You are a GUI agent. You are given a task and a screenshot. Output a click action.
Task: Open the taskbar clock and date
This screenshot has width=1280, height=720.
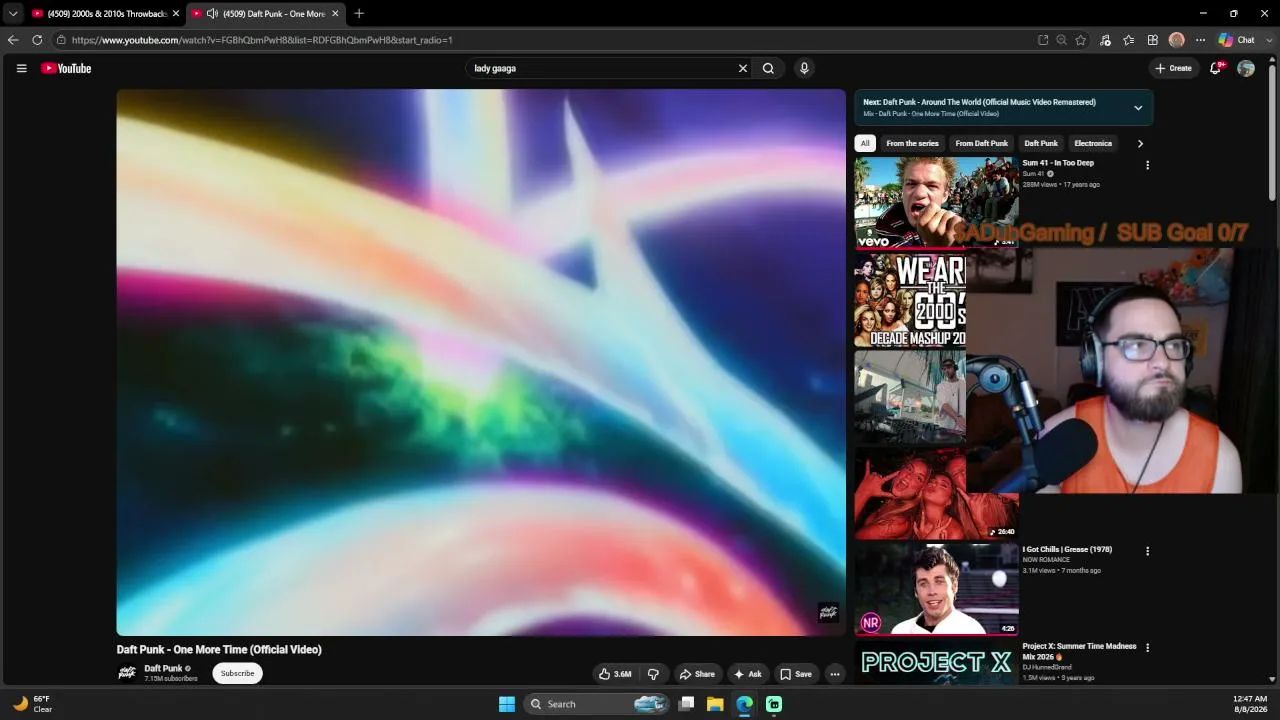(x=1250, y=704)
